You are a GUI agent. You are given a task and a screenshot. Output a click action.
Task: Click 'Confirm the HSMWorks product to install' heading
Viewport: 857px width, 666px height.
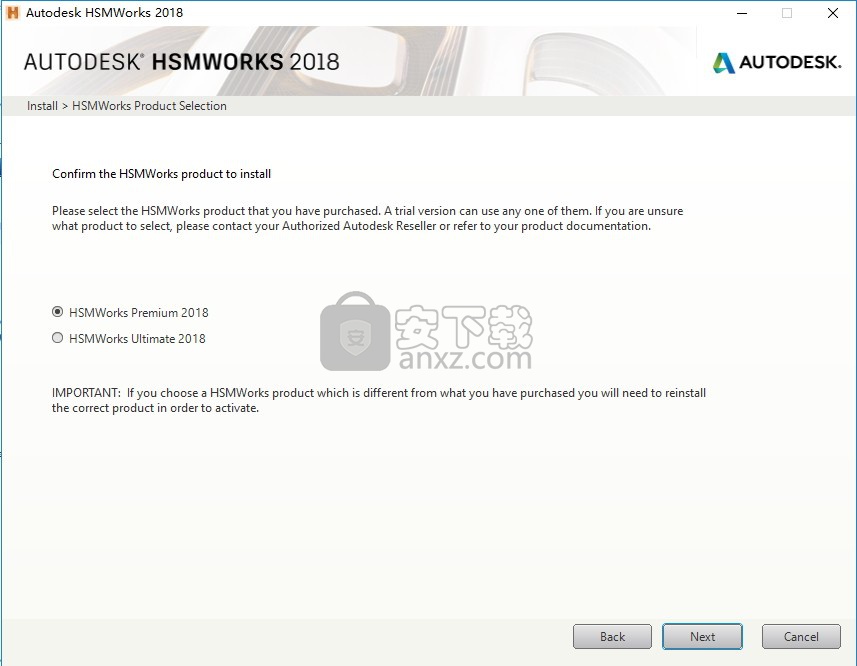point(161,174)
